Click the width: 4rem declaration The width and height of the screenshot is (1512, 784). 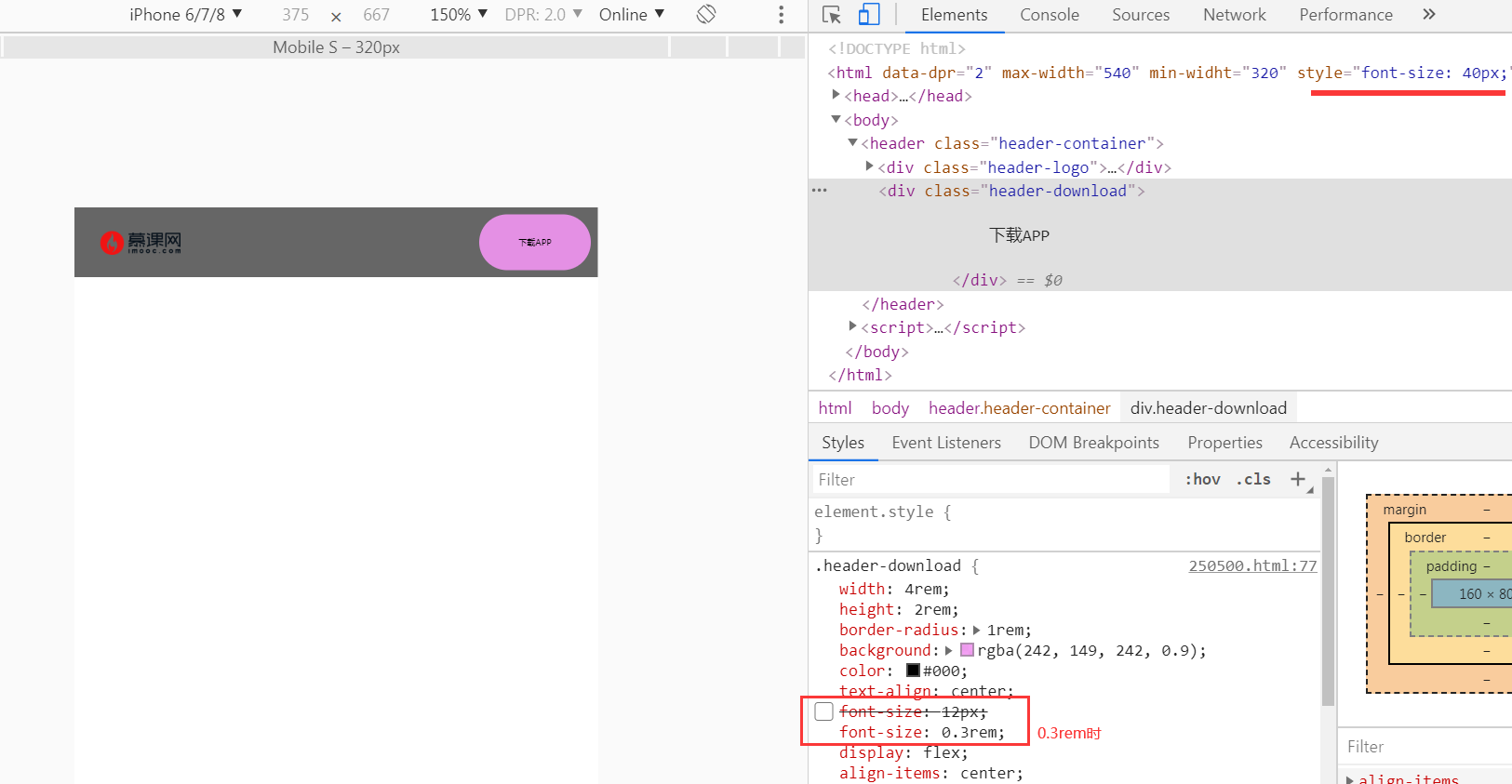tap(893, 589)
